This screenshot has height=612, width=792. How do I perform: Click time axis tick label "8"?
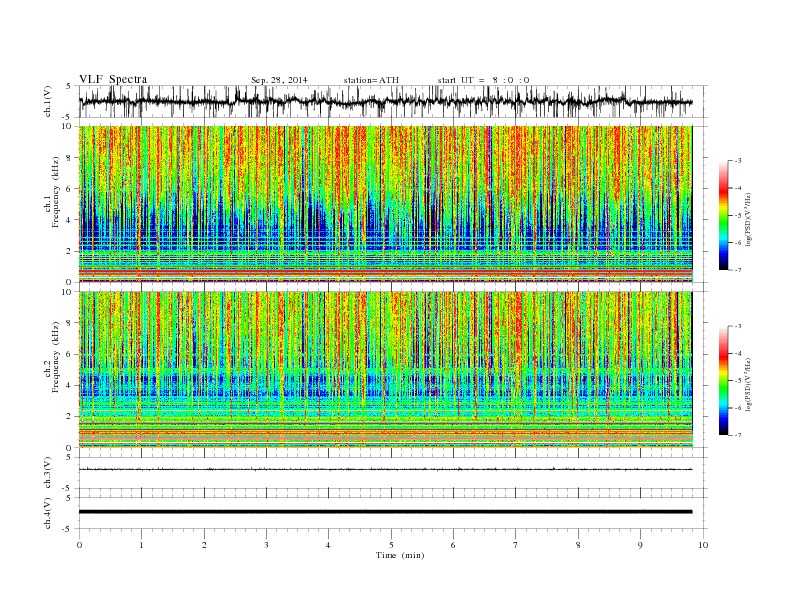coord(578,545)
